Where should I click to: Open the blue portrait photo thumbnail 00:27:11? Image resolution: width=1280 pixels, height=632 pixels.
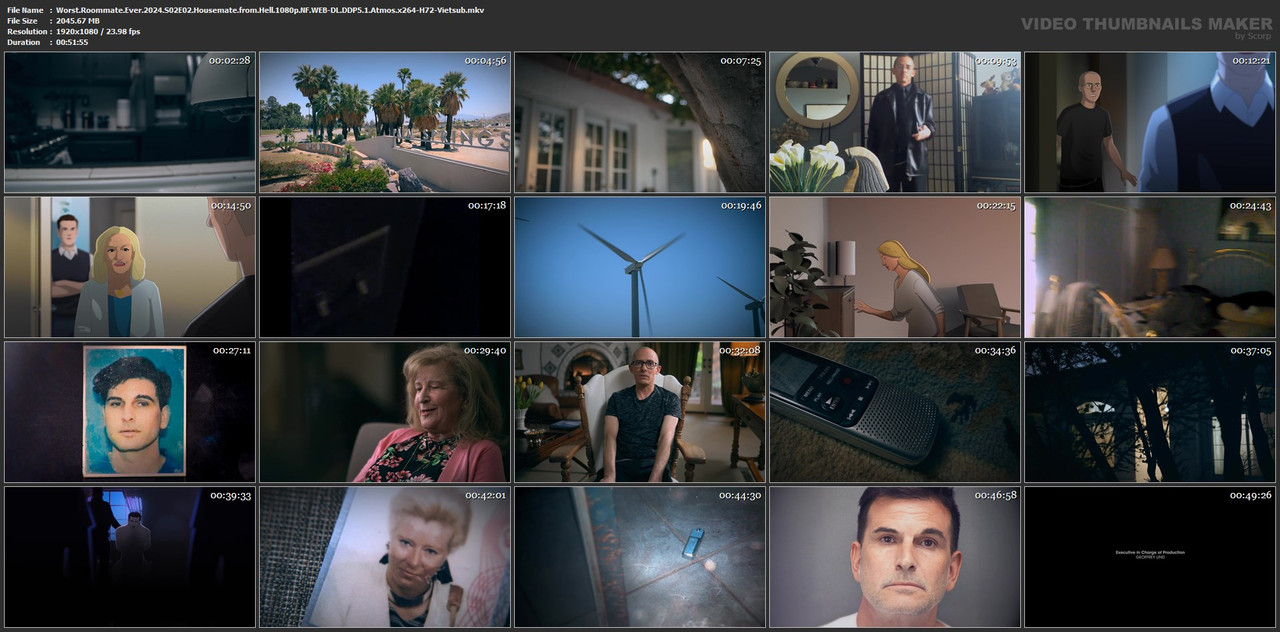pyautogui.click(x=130, y=412)
